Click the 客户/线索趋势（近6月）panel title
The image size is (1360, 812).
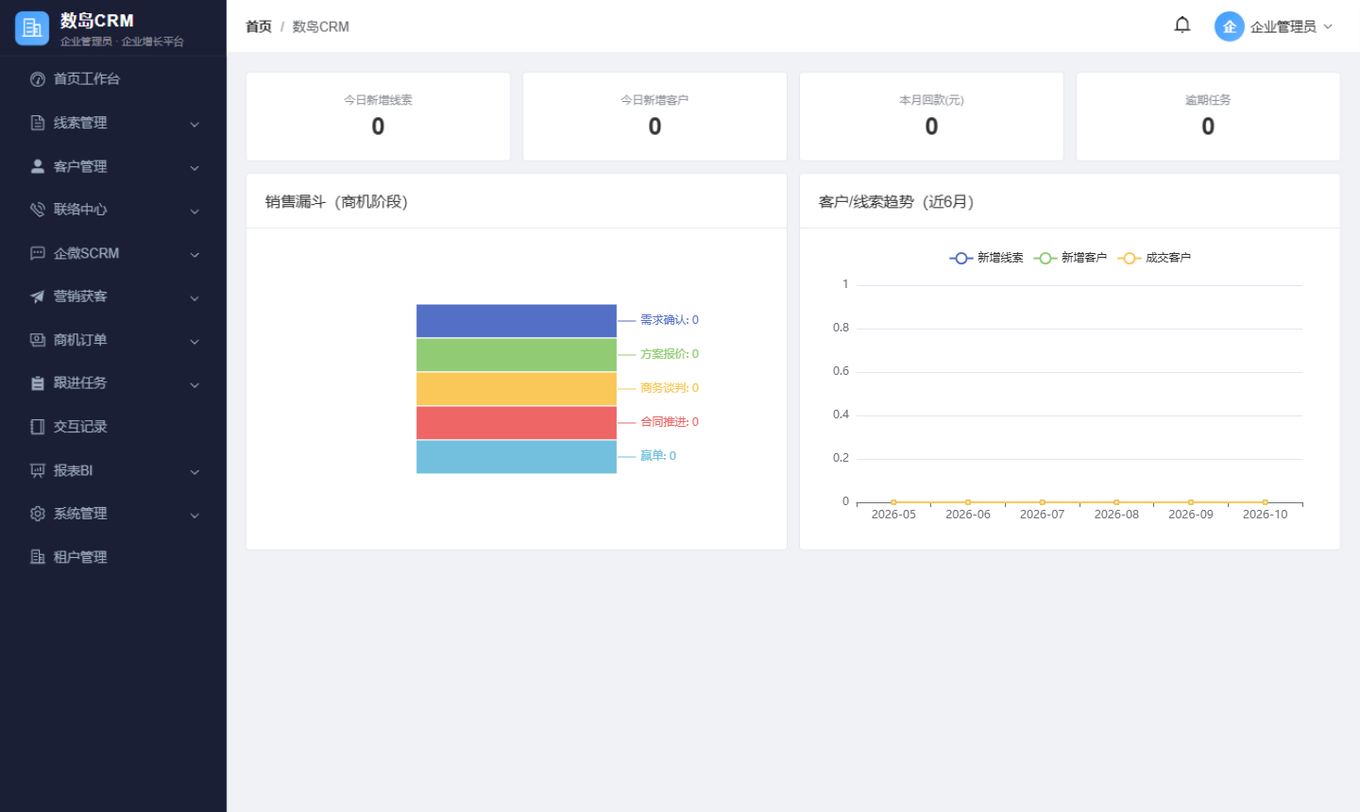pyautogui.click(x=896, y=202)
